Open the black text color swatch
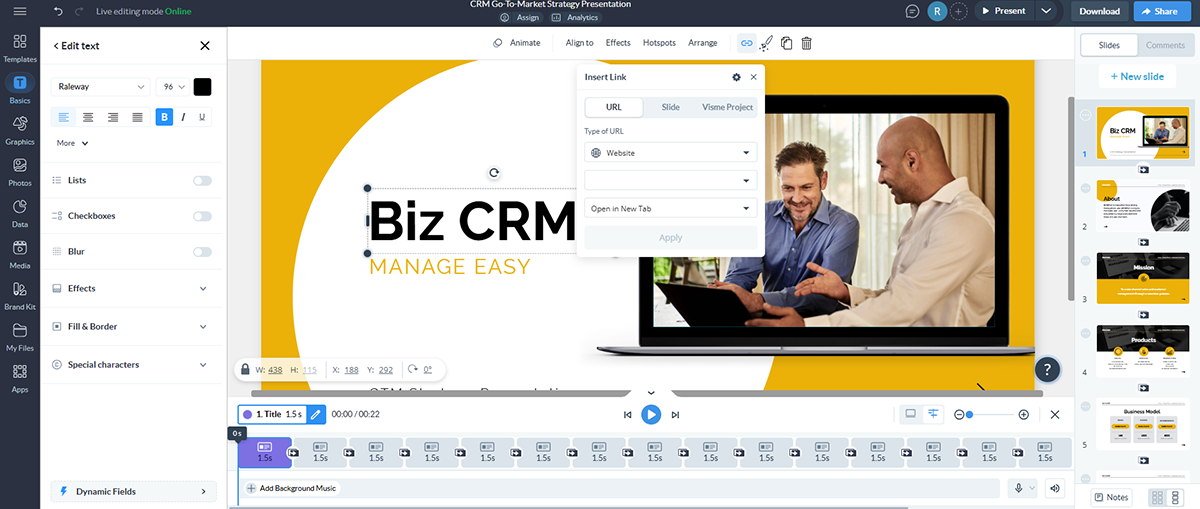This screenshot has width=1200, height=509. coord(203,87)
